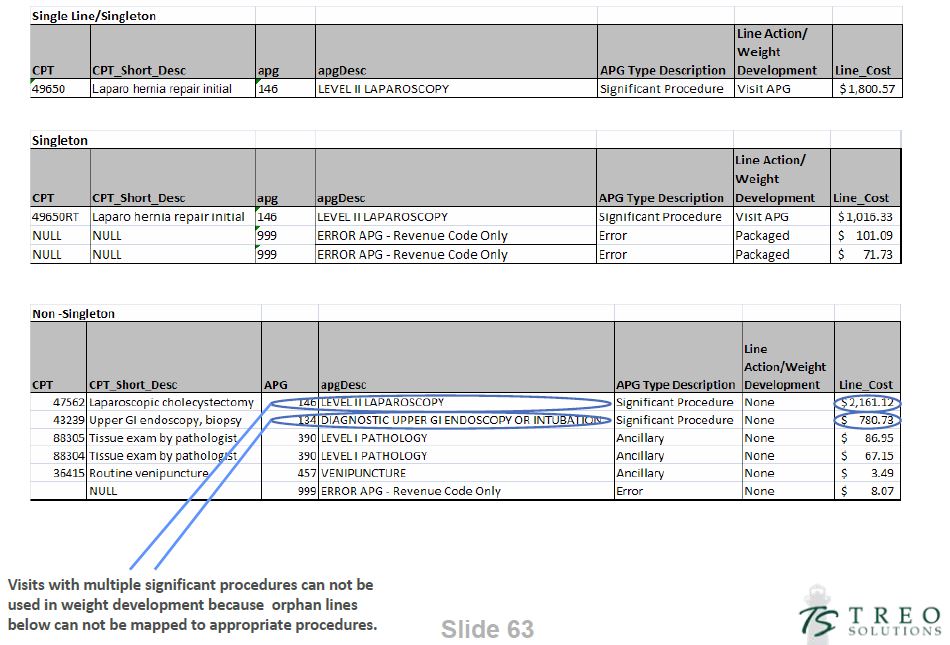Click the Ancillary cell in the VENIPUNCTURE row
The width and height of the screenshot is (950, 645).
tap(640, 473)
